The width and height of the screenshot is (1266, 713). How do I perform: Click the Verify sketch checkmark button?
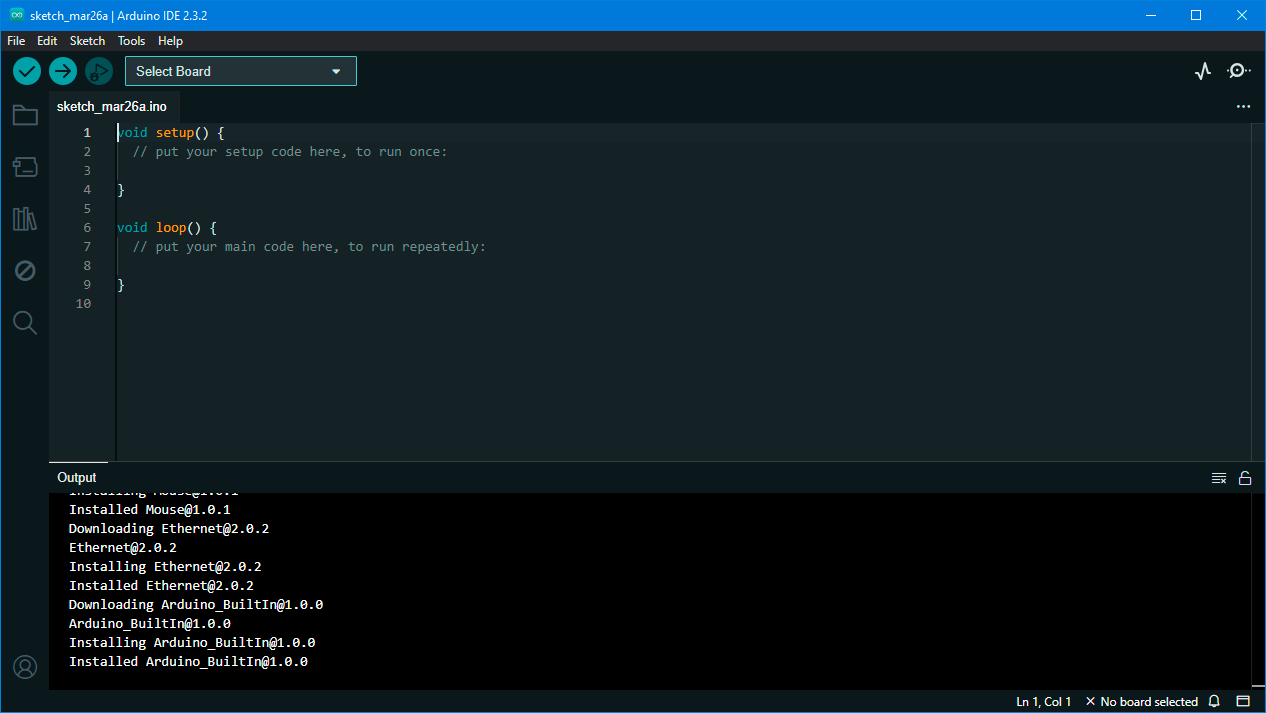click(27, 71)
